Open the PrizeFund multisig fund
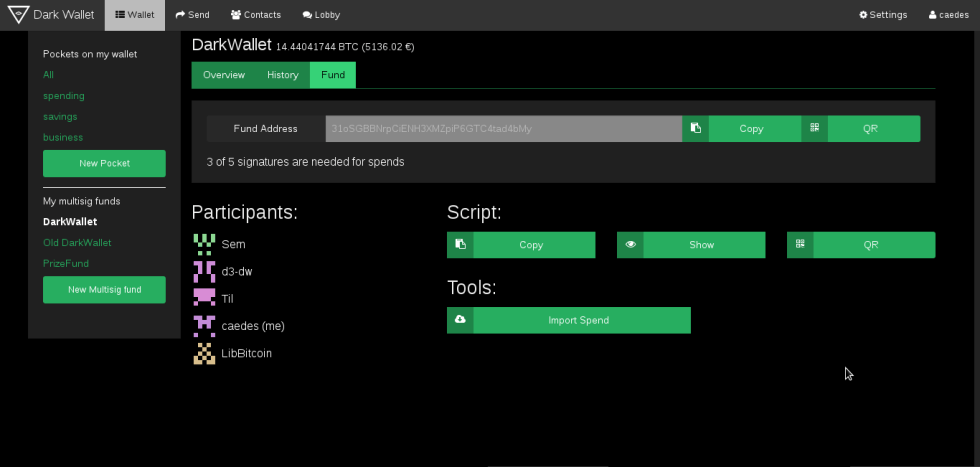 [66, 264]
